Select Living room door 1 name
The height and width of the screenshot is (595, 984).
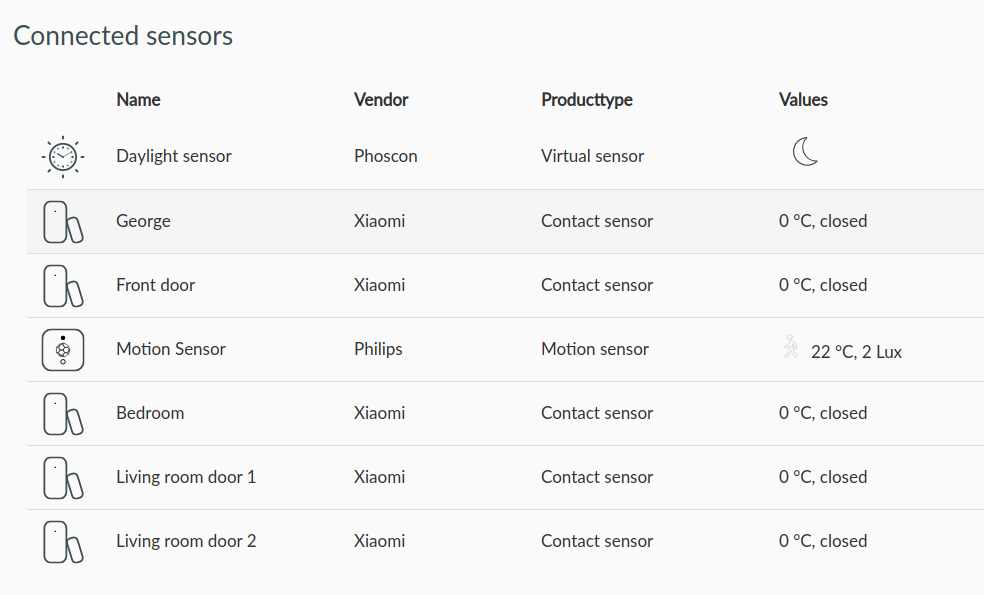coord(186,477)
